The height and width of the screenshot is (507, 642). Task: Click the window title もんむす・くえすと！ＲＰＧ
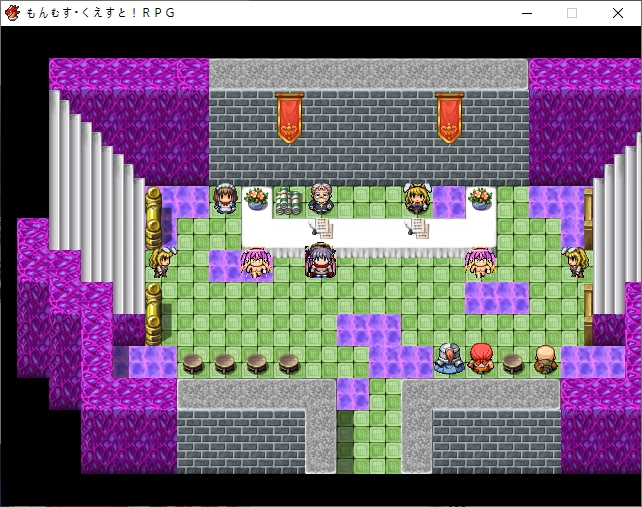pos(101,13)
